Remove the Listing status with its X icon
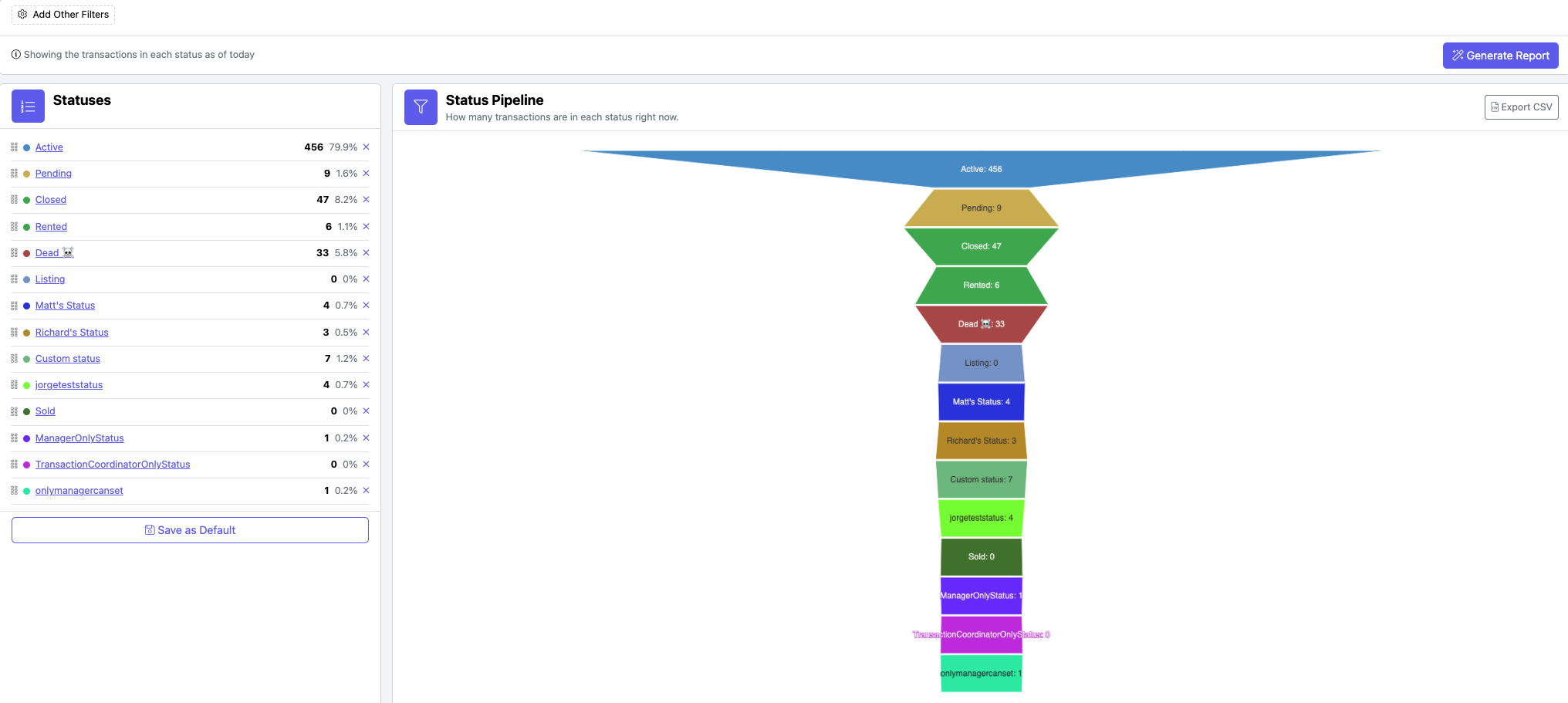 366,279
